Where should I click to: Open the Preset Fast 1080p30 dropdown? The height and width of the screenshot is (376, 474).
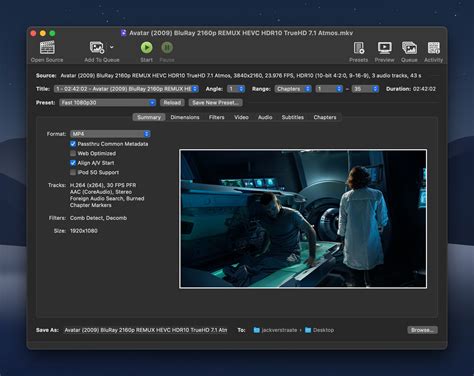point(108,103)
